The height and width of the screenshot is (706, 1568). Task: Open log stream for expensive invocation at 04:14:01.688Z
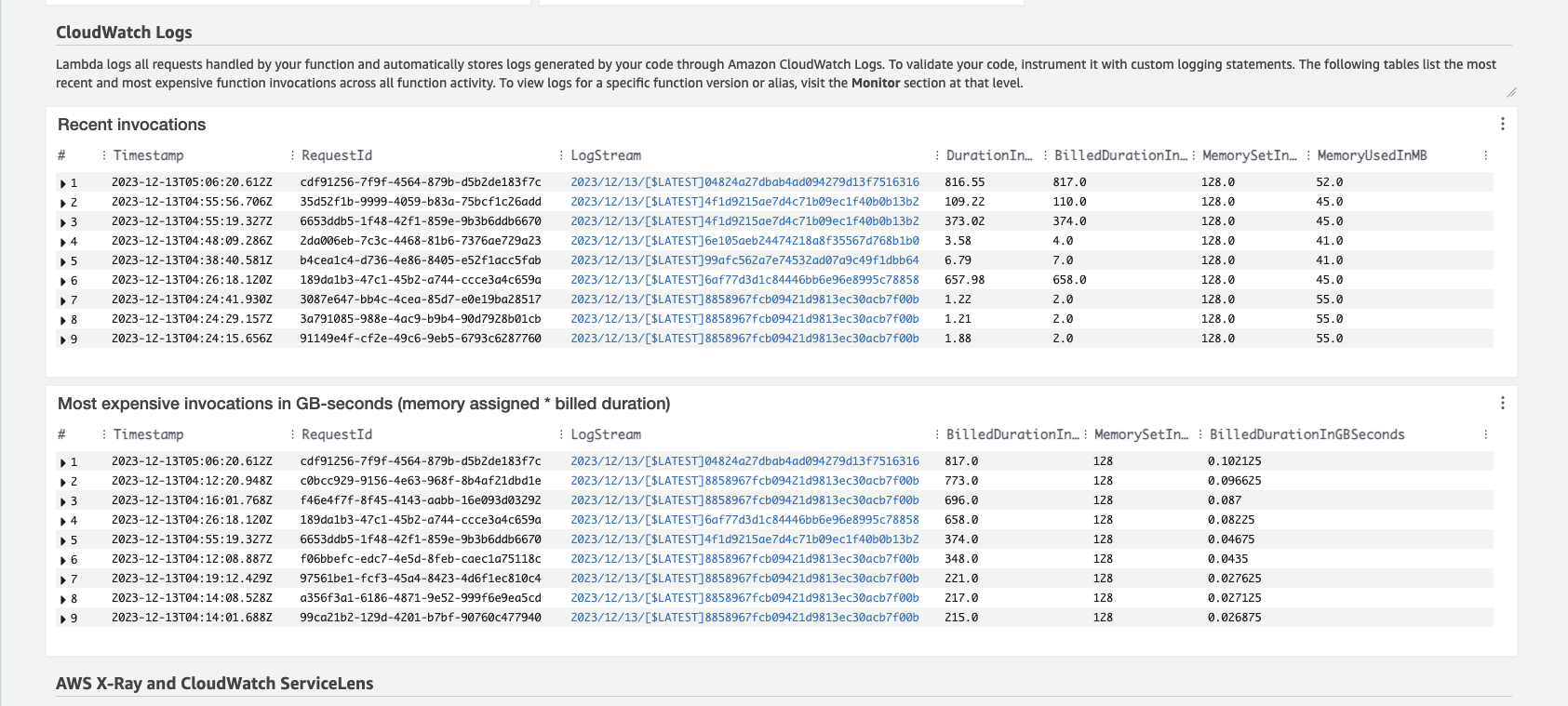point(744,618)
